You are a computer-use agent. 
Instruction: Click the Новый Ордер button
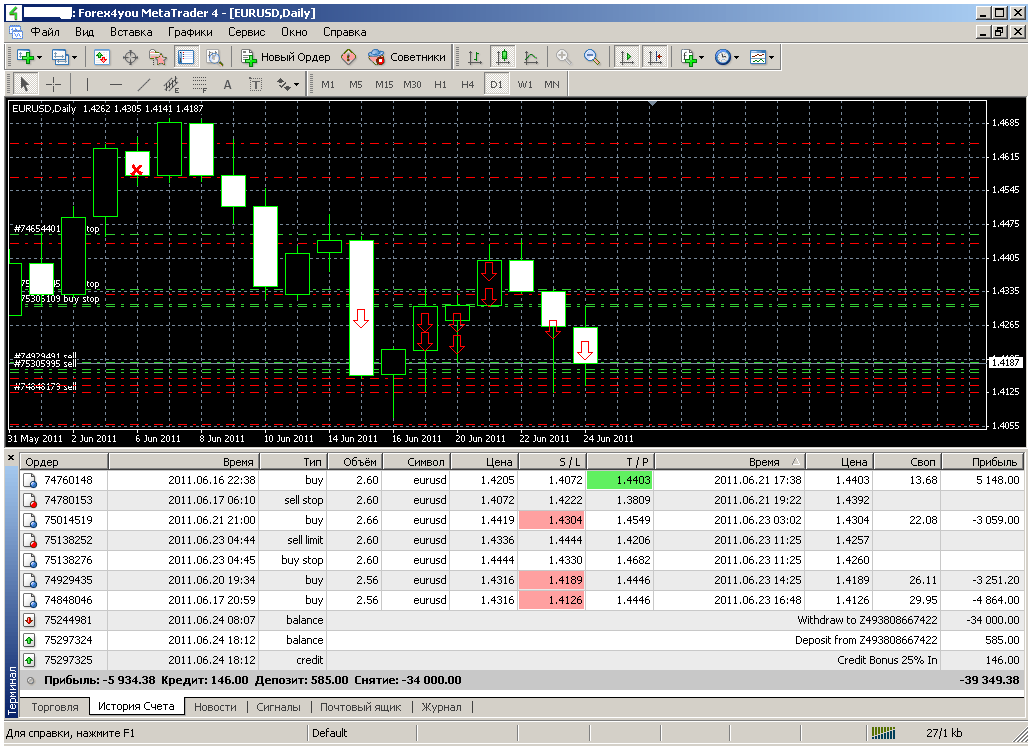[286, 57]
